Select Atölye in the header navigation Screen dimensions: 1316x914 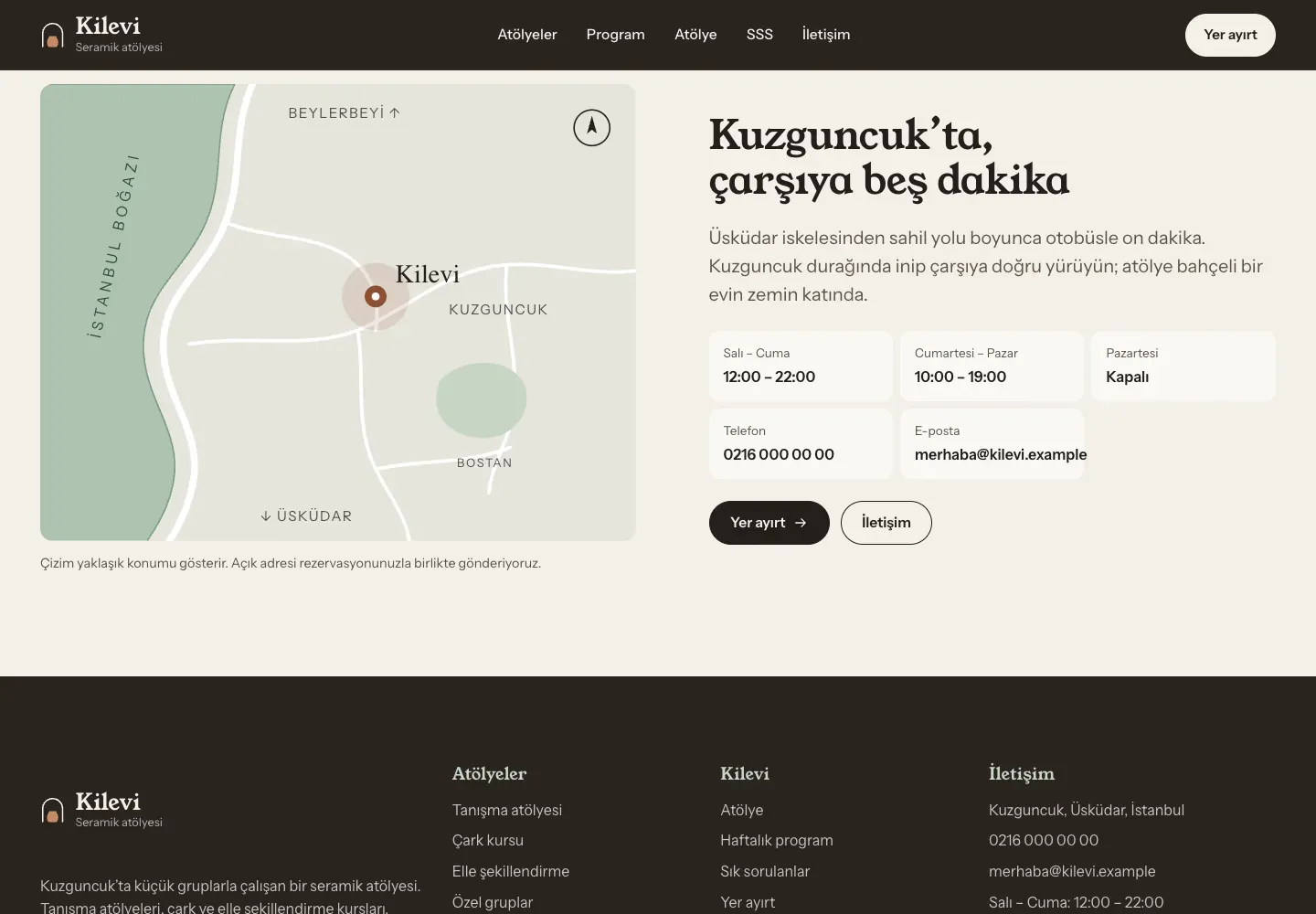pos(695,35)
